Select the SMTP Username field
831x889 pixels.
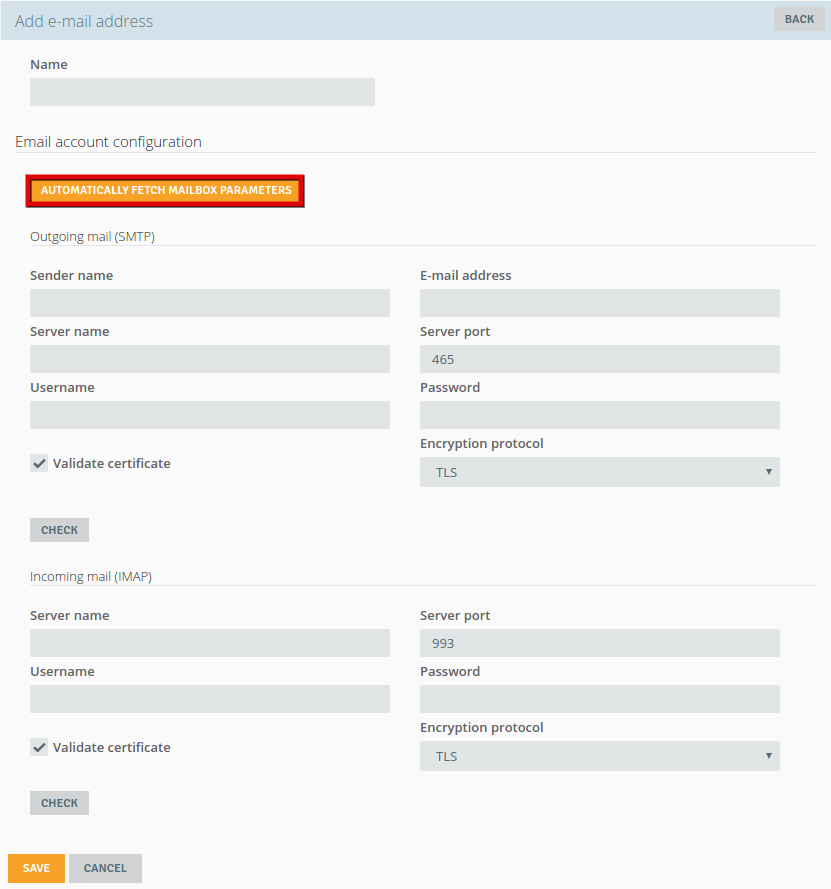click(210, 415)
